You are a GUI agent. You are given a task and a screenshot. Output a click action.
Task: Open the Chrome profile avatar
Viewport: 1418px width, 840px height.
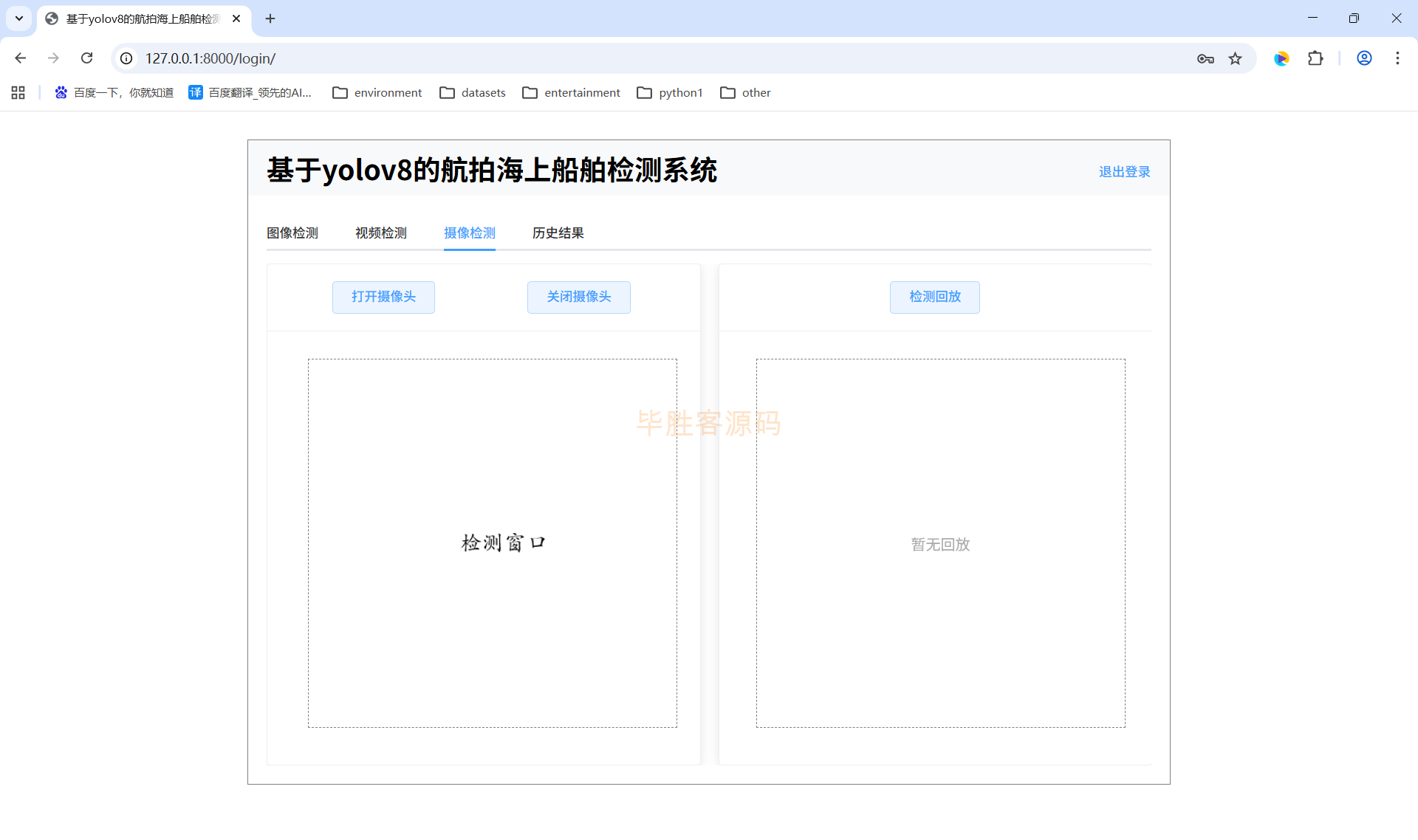pos(1364,58)
